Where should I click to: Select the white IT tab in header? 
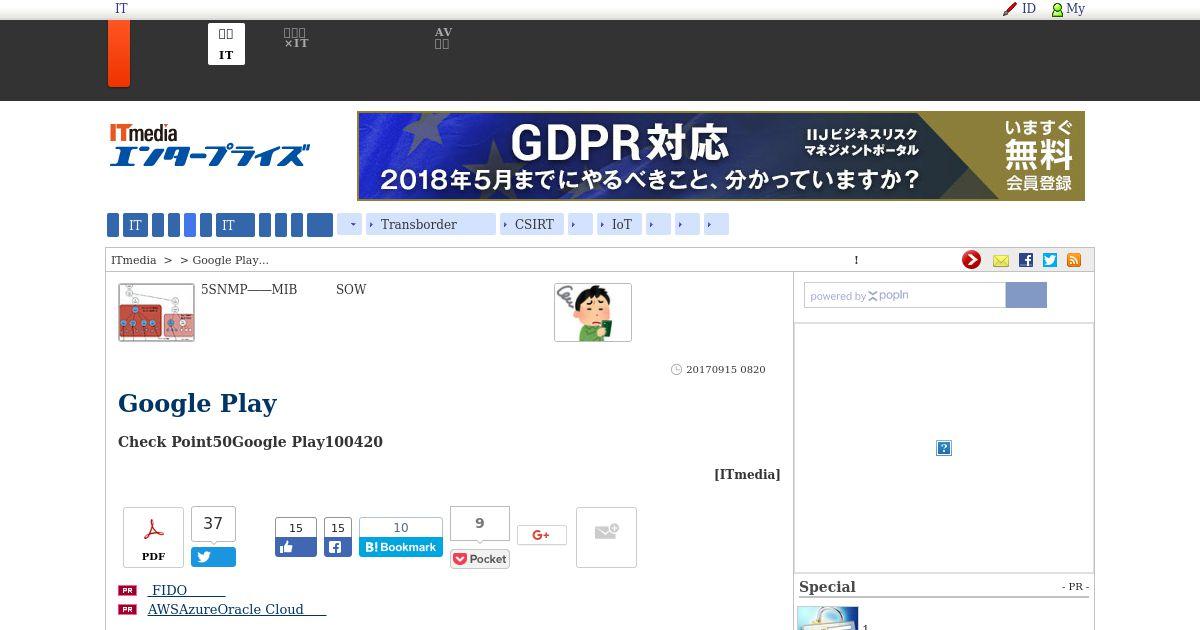(x=226, y=44)
